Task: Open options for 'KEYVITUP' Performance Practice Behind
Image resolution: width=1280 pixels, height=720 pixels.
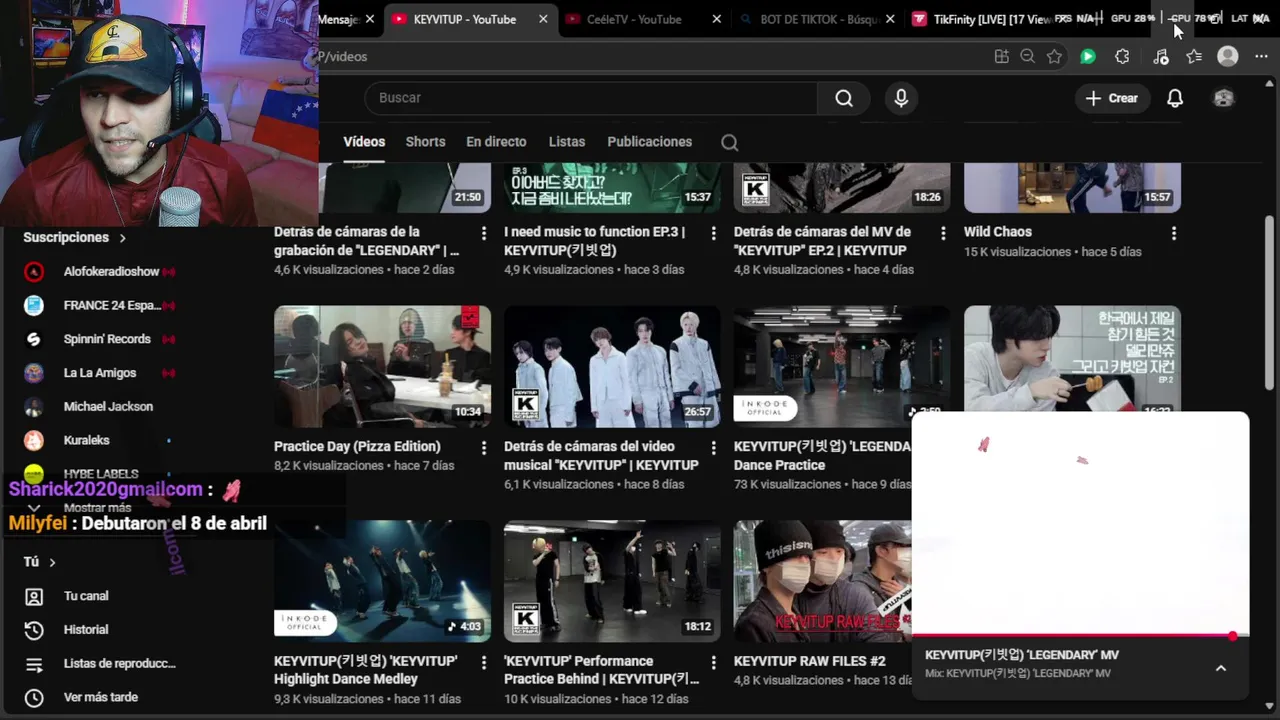Action: [x=714, y=663]
